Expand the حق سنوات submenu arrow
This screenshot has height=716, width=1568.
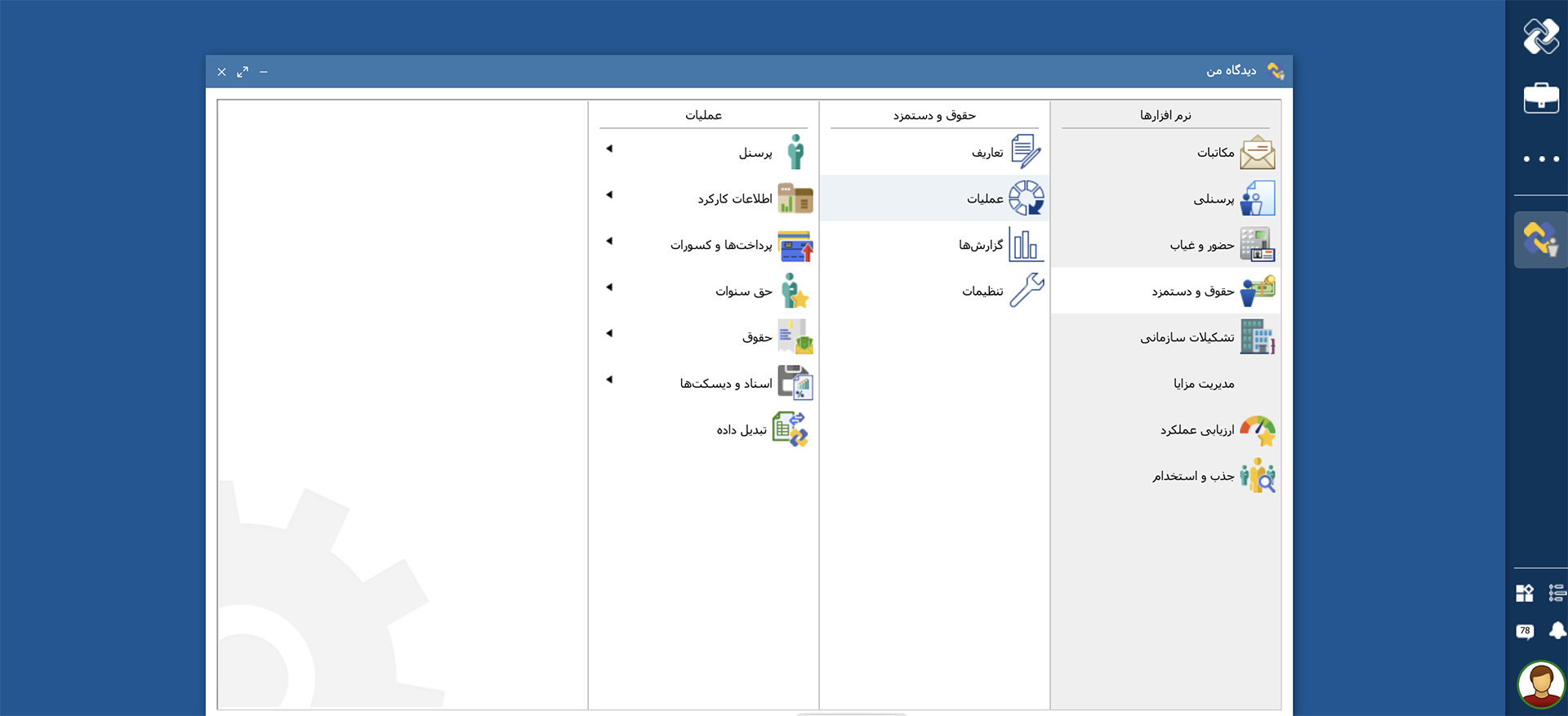[609, 287]
